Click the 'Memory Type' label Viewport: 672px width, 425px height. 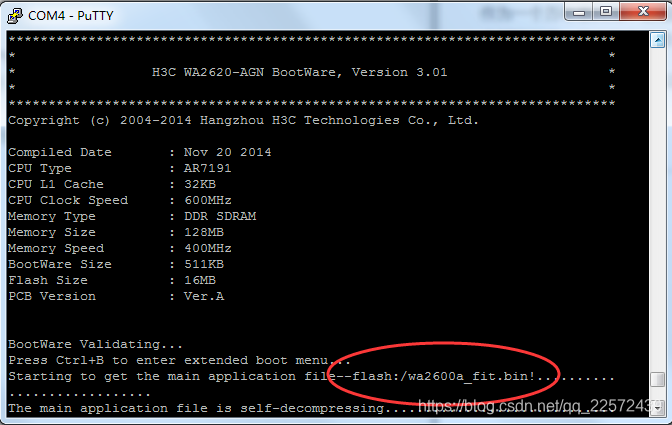click(x=52, y=216)
